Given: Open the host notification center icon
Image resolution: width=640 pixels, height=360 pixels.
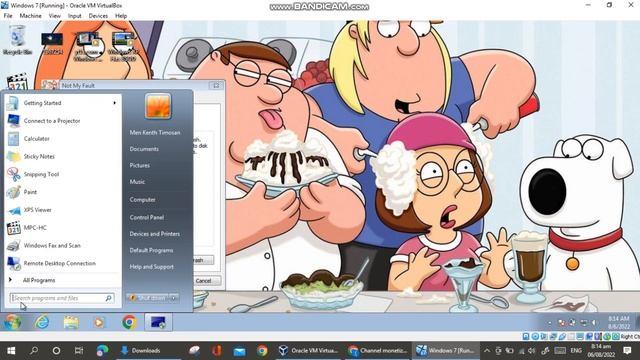Looking at the screenshot, I should coord(628,351).
